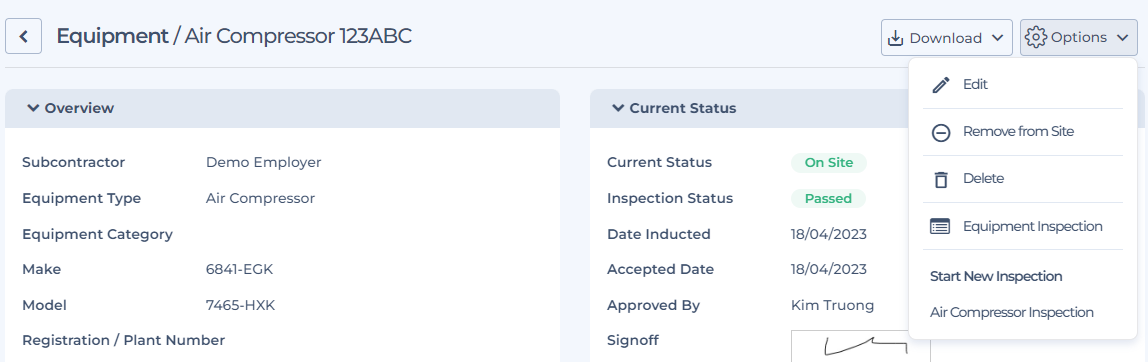Viewport: 1148px width, 362px height.
Task: Open Equipment Inspection menu item
Action: point(1023,226)
